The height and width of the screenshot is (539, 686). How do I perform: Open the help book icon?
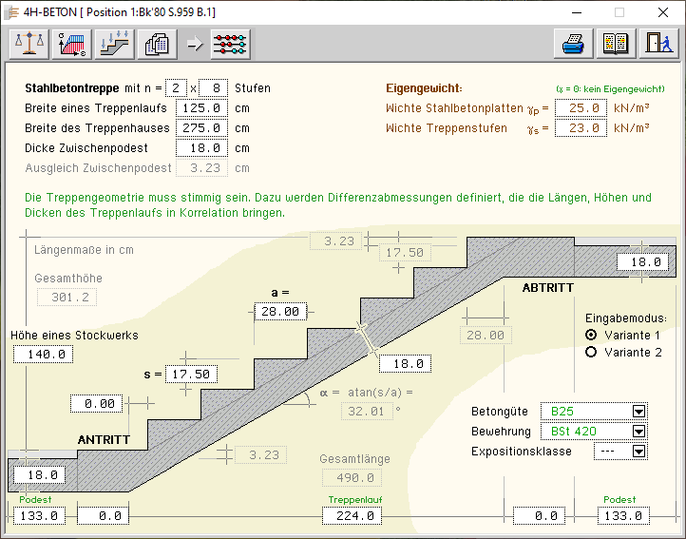[x=615, y=44]
